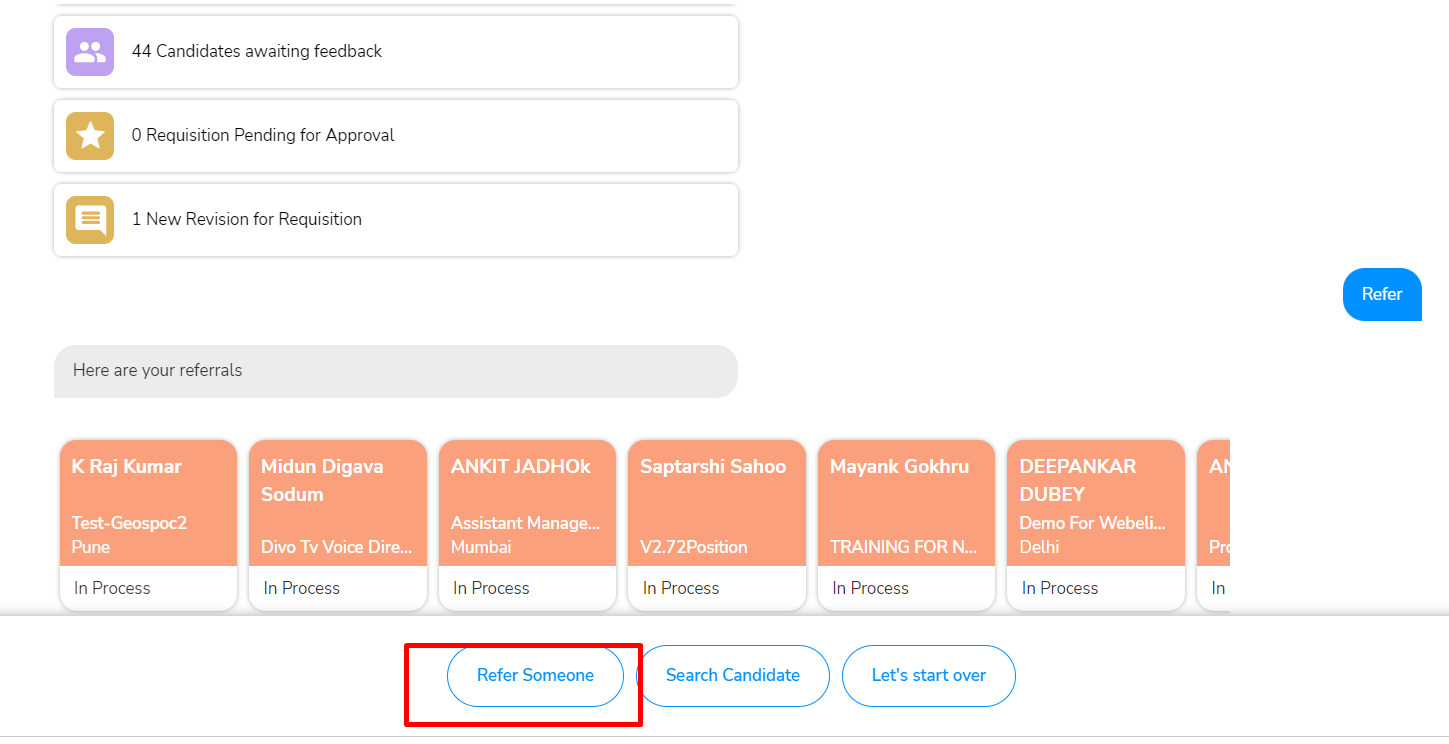Click V2.72Position text on Saptarshi Sahoo card
Screen dimensions: 1449x744
[x=694, y=547]
